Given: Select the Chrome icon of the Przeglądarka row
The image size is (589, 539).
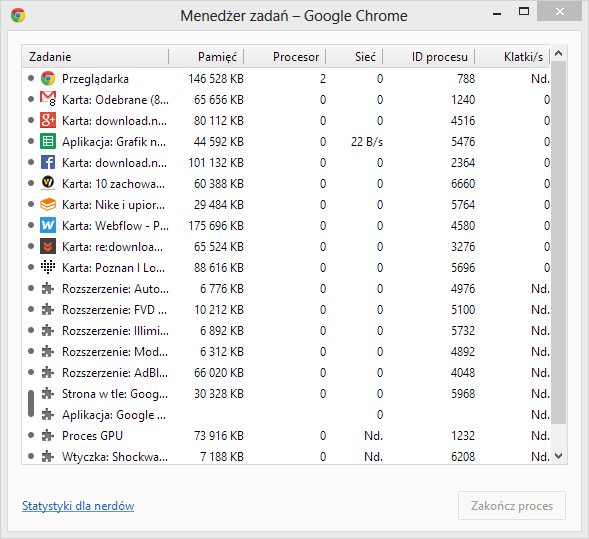Looking at the screenshot, I should [48, 79].
